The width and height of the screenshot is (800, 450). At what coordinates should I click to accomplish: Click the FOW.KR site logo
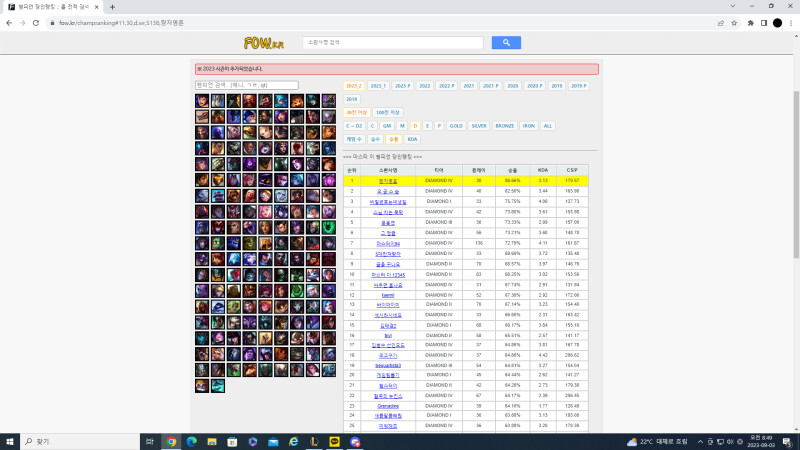(262, 43)
